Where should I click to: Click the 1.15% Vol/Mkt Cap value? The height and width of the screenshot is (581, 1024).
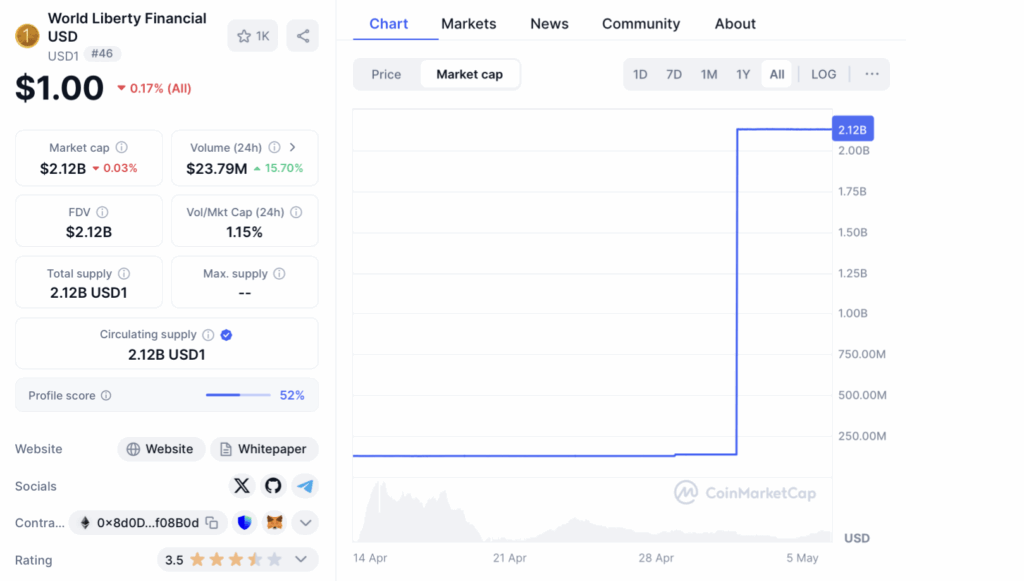(244, 232)
